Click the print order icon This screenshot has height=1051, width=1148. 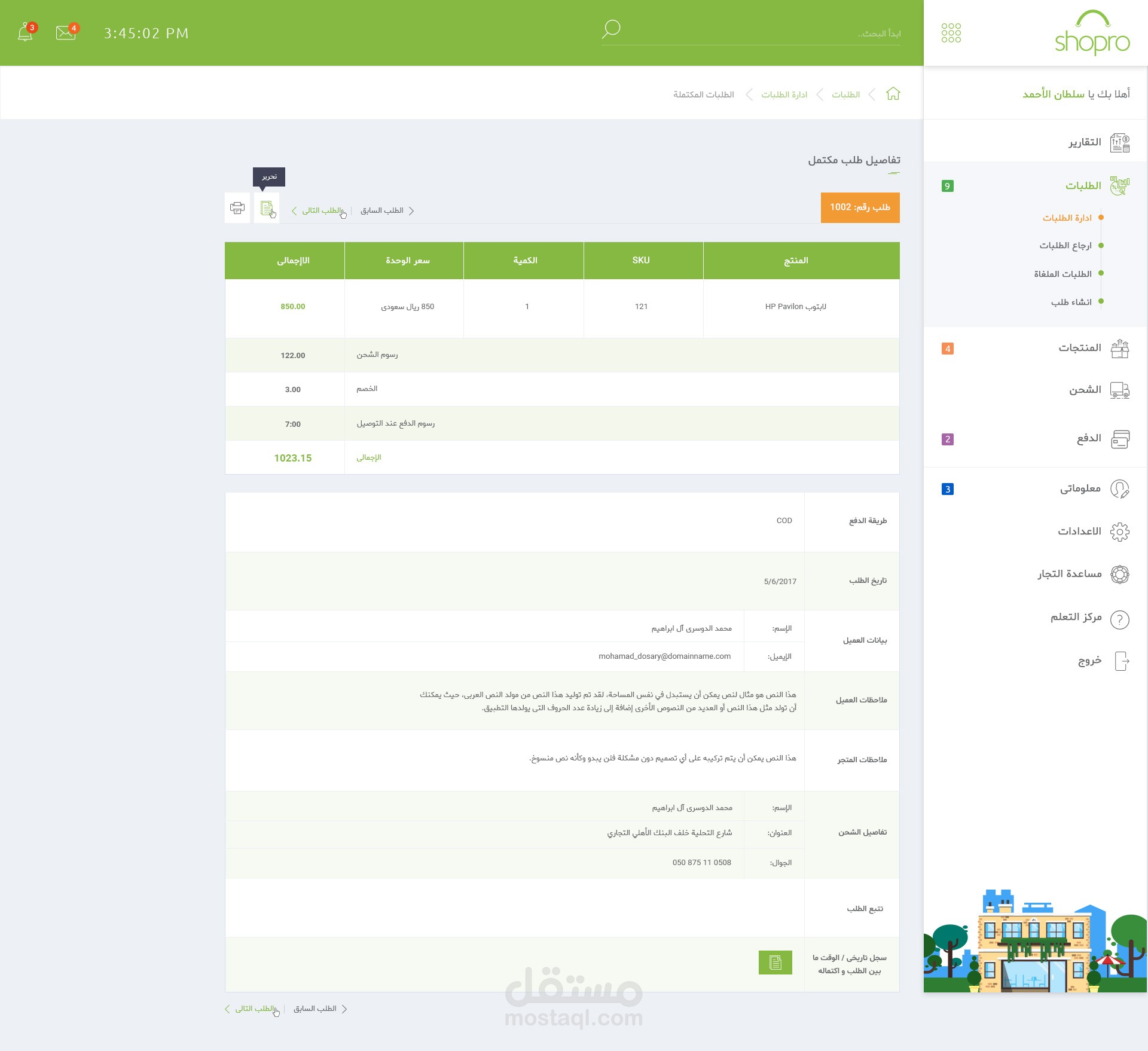[237, 208]
